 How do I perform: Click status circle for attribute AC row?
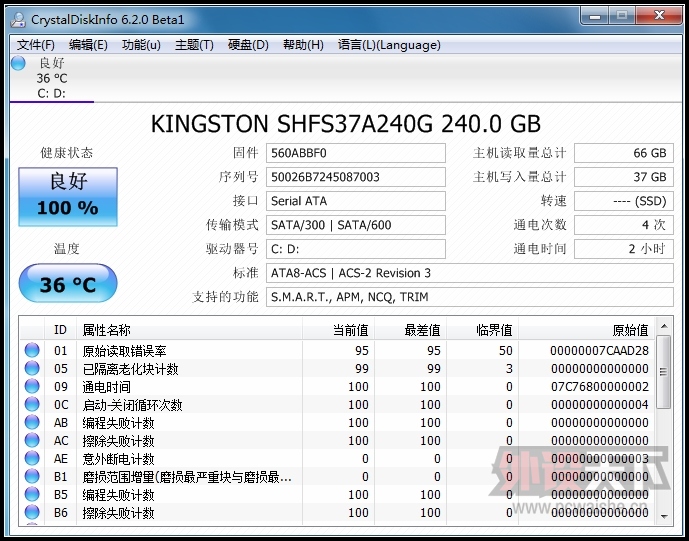point(32,440)
